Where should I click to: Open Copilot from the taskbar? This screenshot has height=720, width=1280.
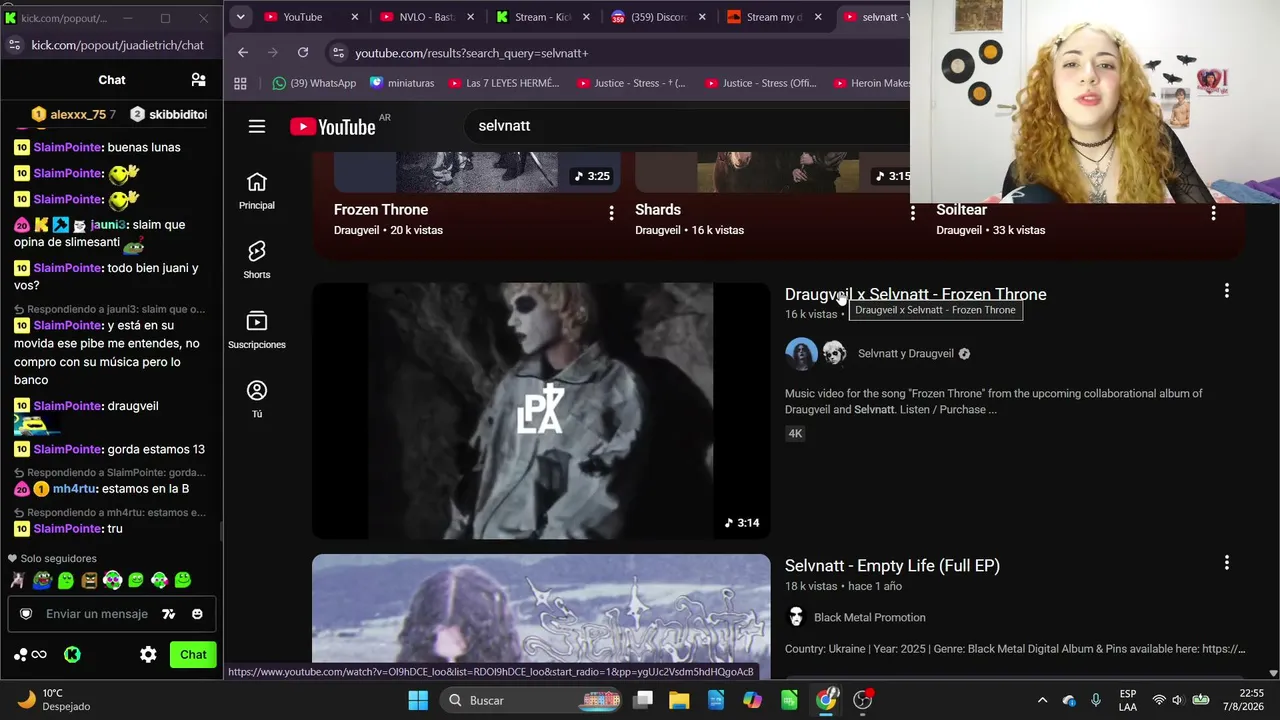(752, 700)
